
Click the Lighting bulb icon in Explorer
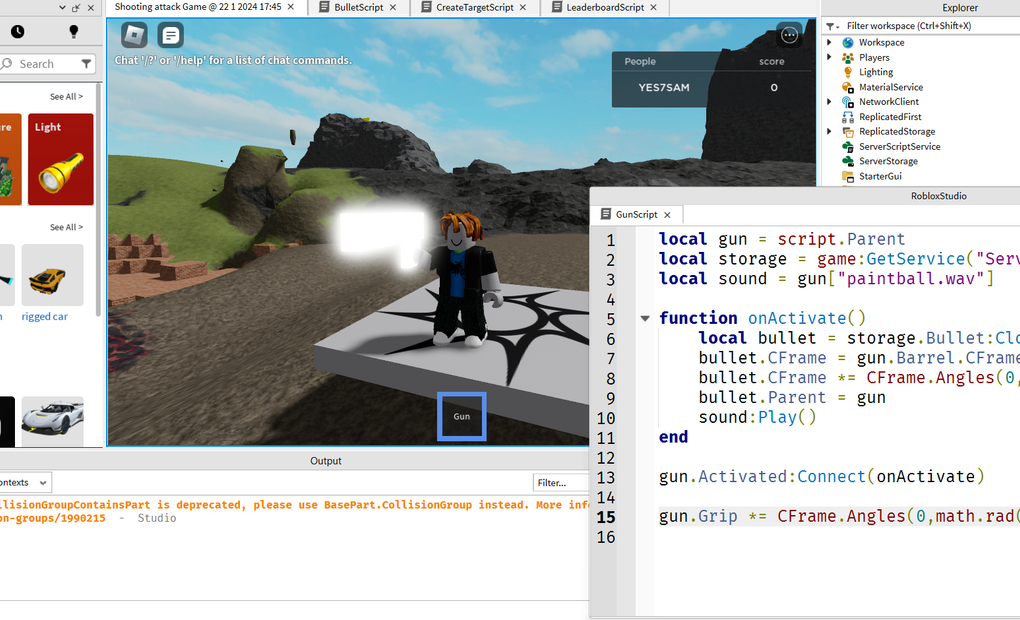pos(848,72)
